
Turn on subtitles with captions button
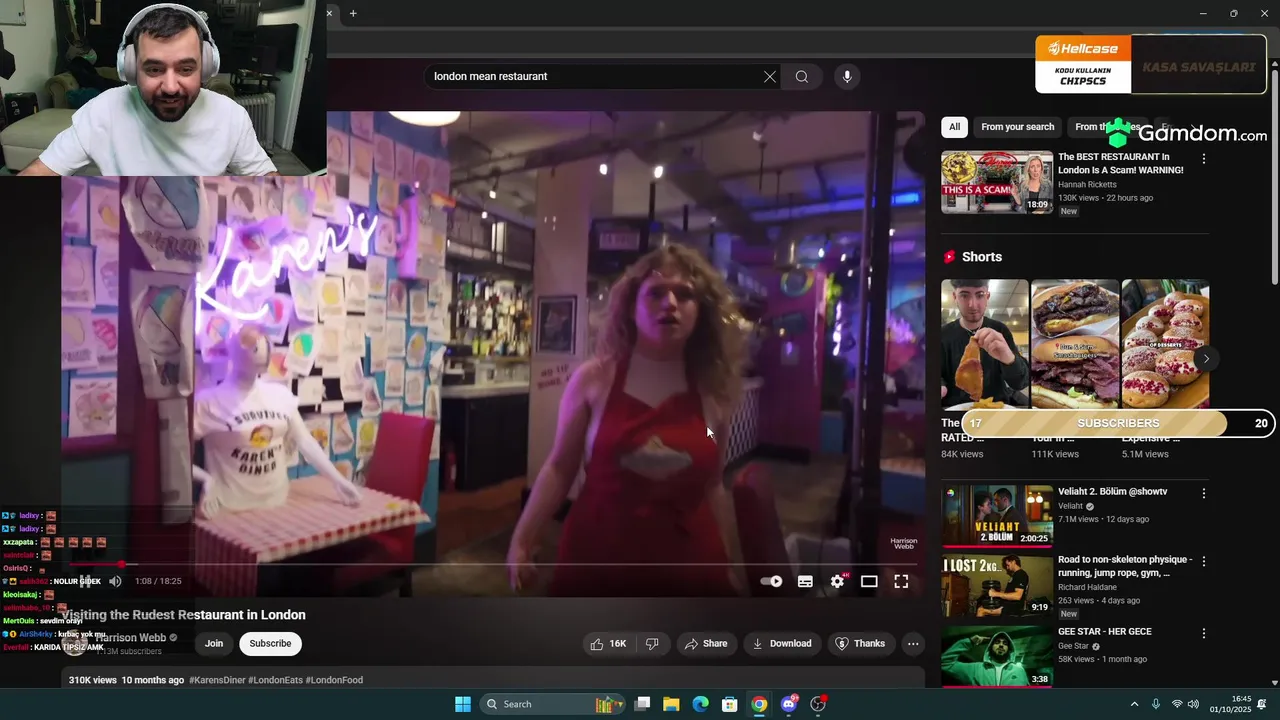(805, 581)
